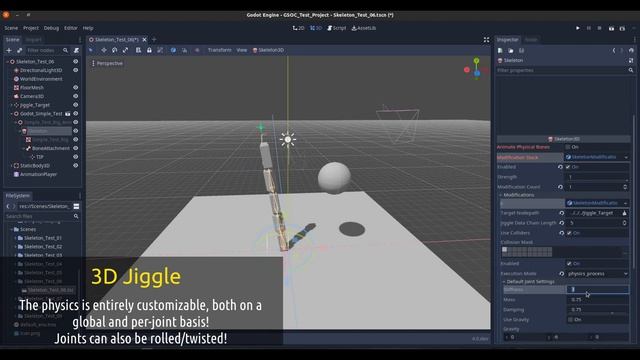Toggle distraction-free mode icon
This screenshot has width=640, height=360.
point(486,40)
